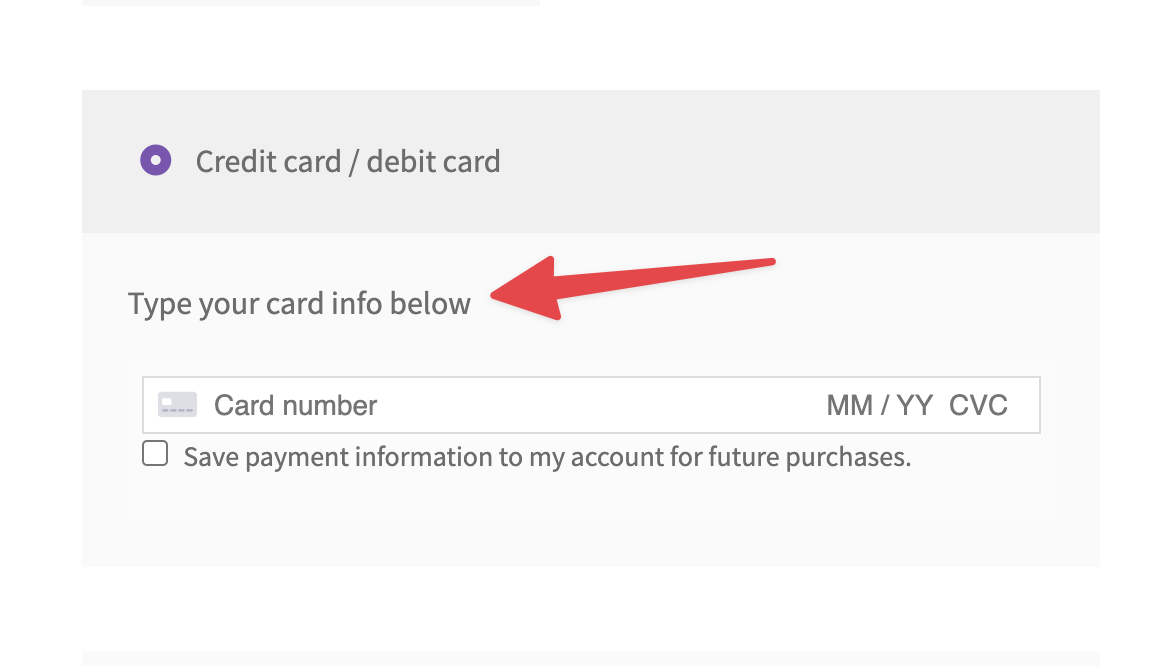Click the "Save payment information to my account" label

point(546,458)
